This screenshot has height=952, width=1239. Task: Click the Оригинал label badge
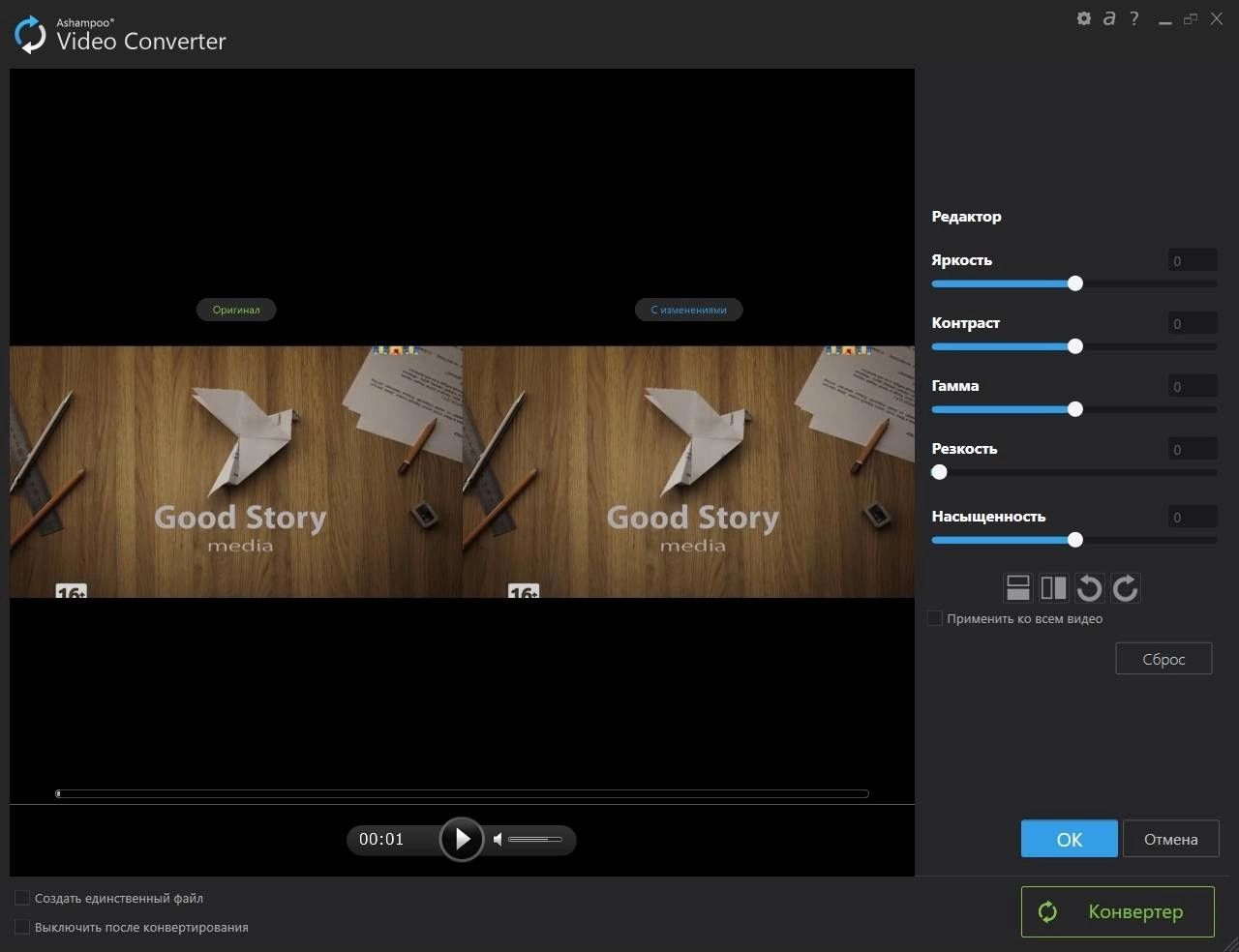pyautogui.click(x=236, y=310)
